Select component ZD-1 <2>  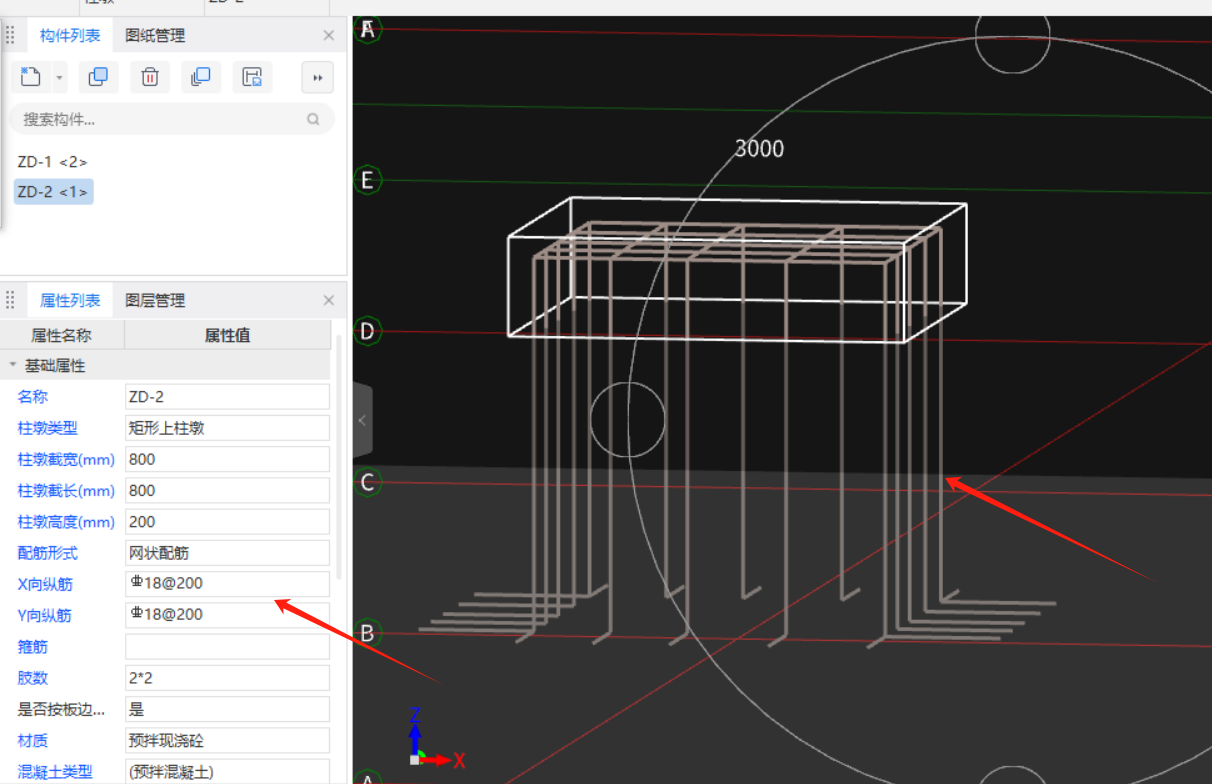52,161
